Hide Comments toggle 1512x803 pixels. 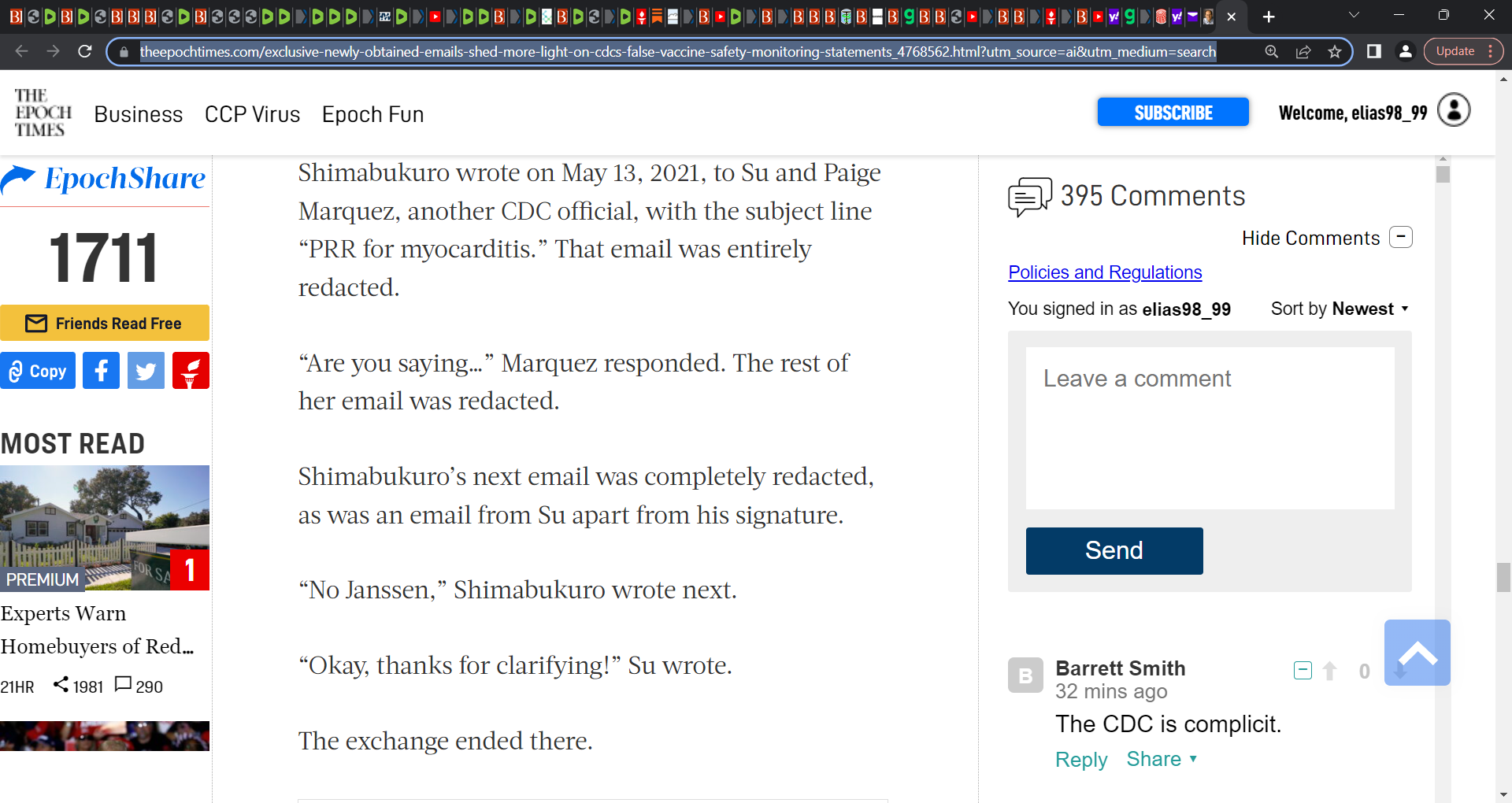(x=1327, y=238)
